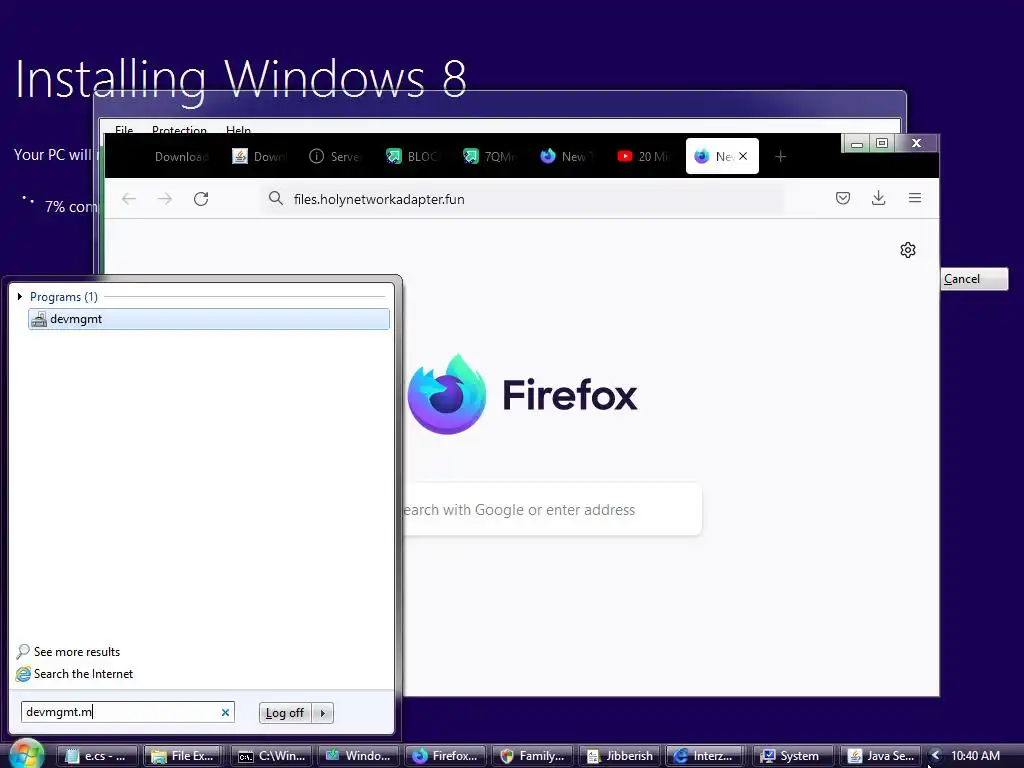Open a new Firefox tab with plus

[780, 157]
